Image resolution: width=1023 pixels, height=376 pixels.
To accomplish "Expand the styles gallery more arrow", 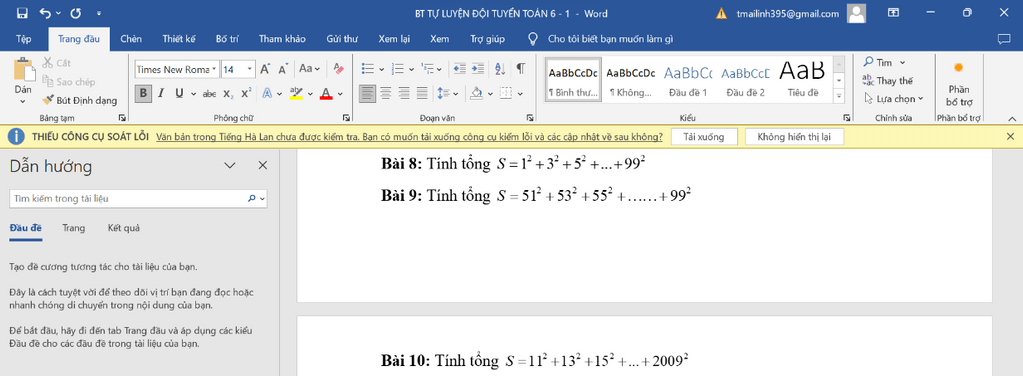I will [840, 96].
